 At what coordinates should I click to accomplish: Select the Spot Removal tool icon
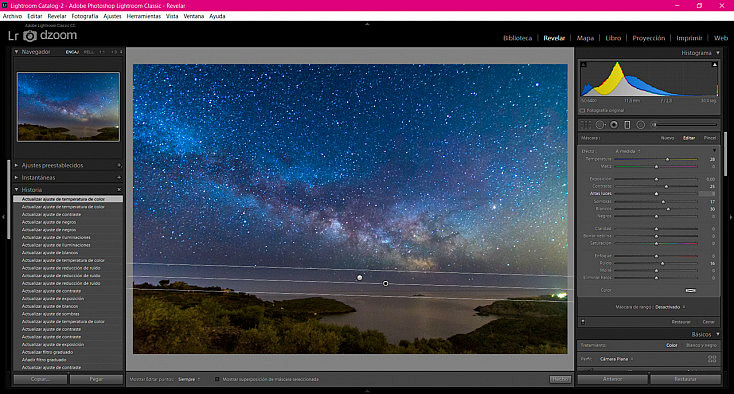[x=600, y=124]
